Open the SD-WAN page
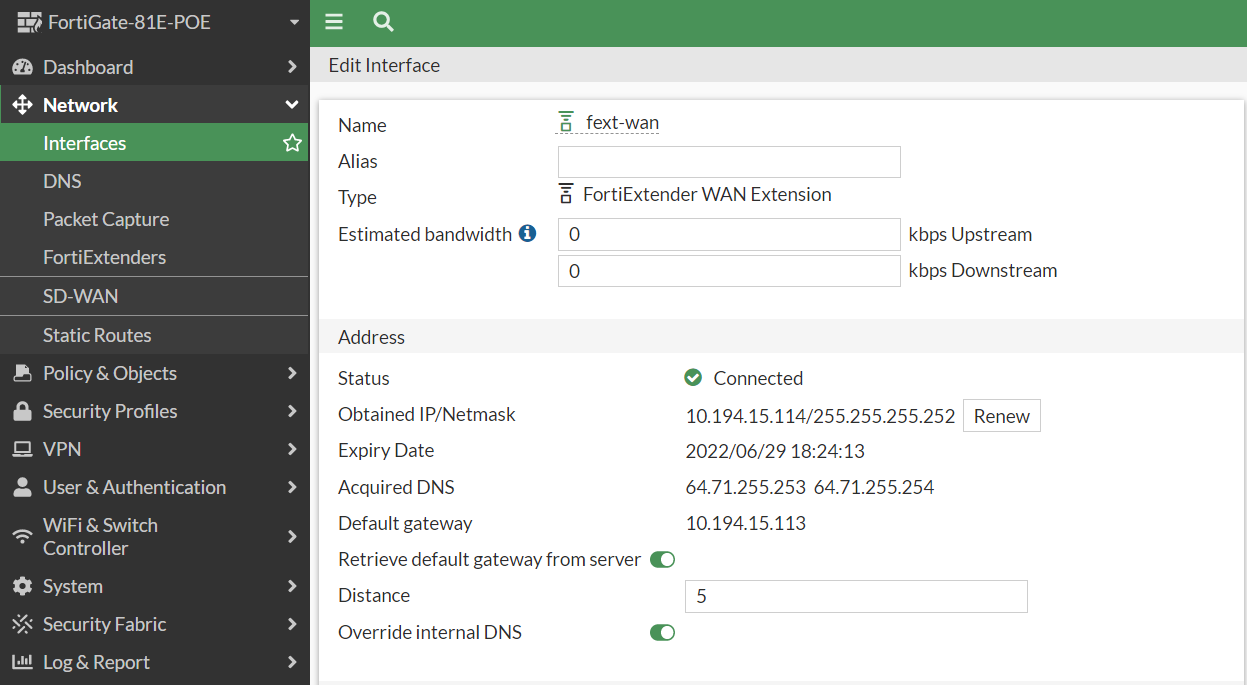1247x685 pixels. [x=80, y=296]
